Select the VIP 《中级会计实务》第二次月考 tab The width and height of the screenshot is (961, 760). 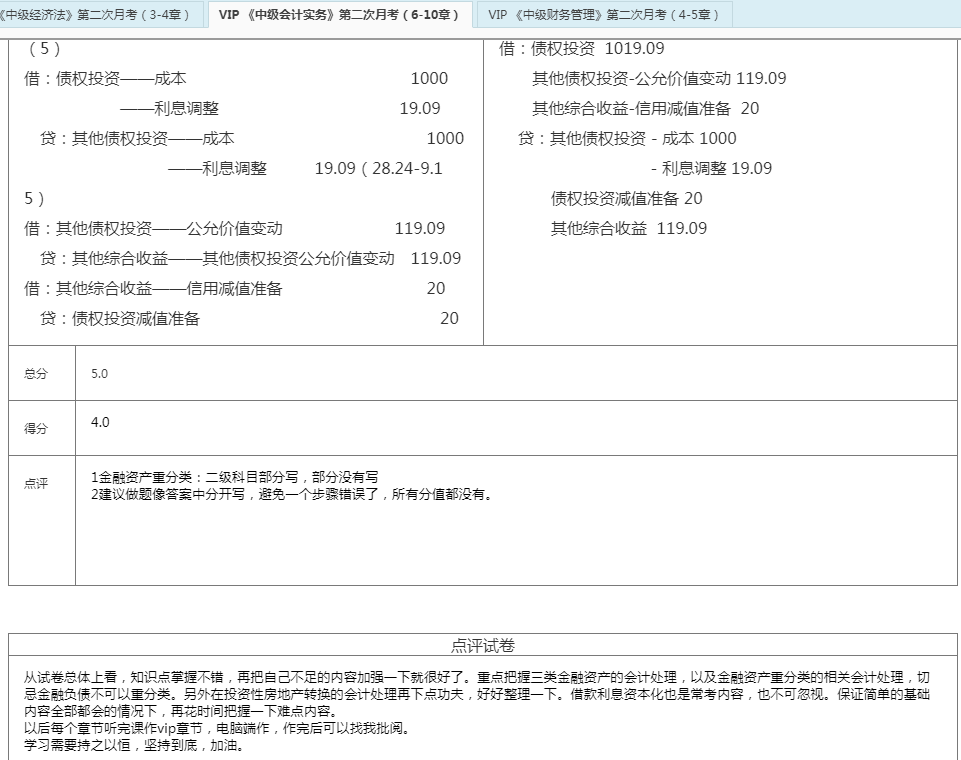[340, 14]
